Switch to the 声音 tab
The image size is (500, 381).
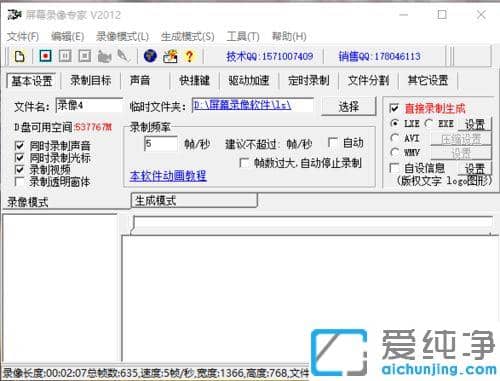[140, 80]
